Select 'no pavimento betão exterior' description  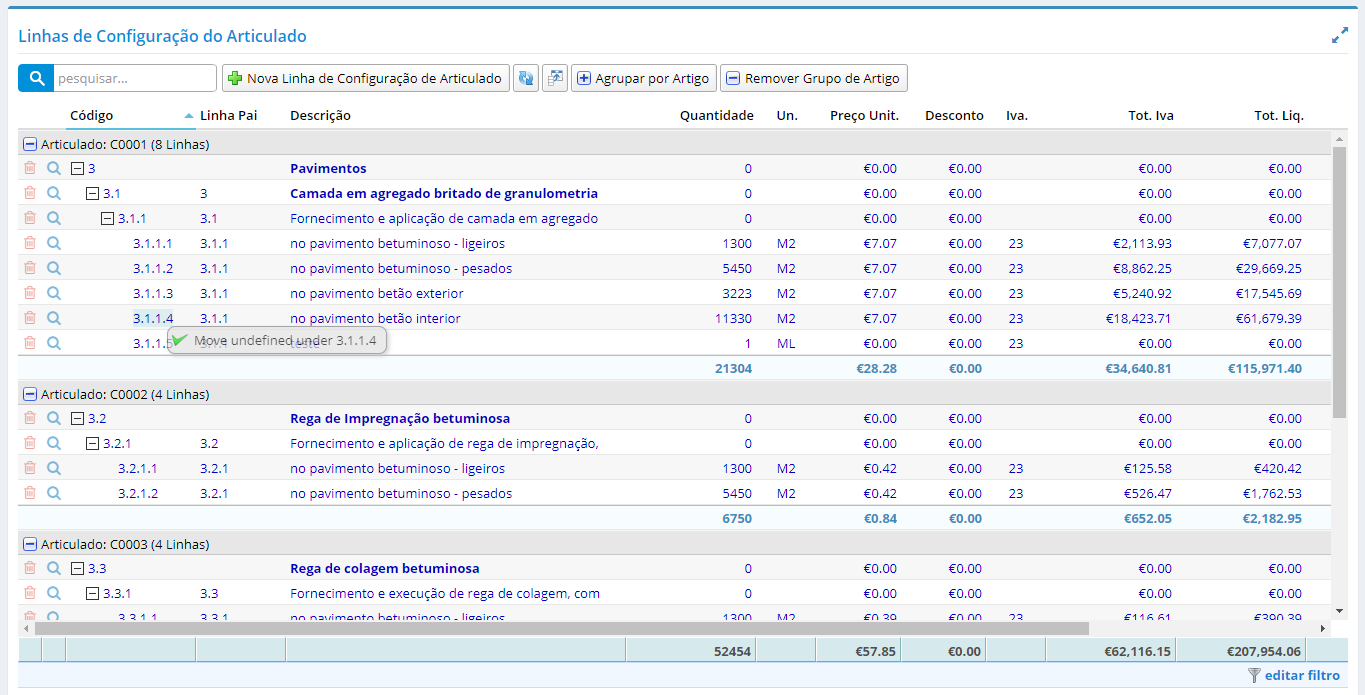pos(377,293)
